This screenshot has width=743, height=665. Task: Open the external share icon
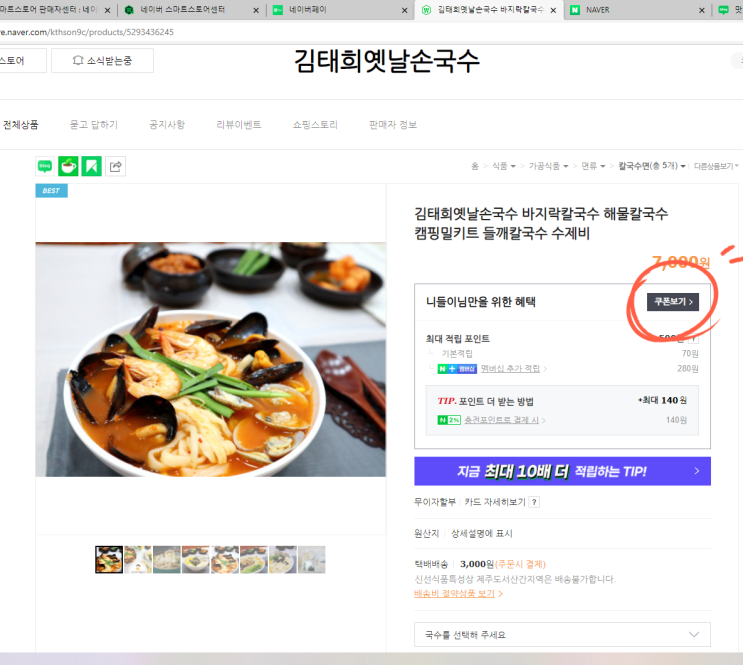click(115, 166)
